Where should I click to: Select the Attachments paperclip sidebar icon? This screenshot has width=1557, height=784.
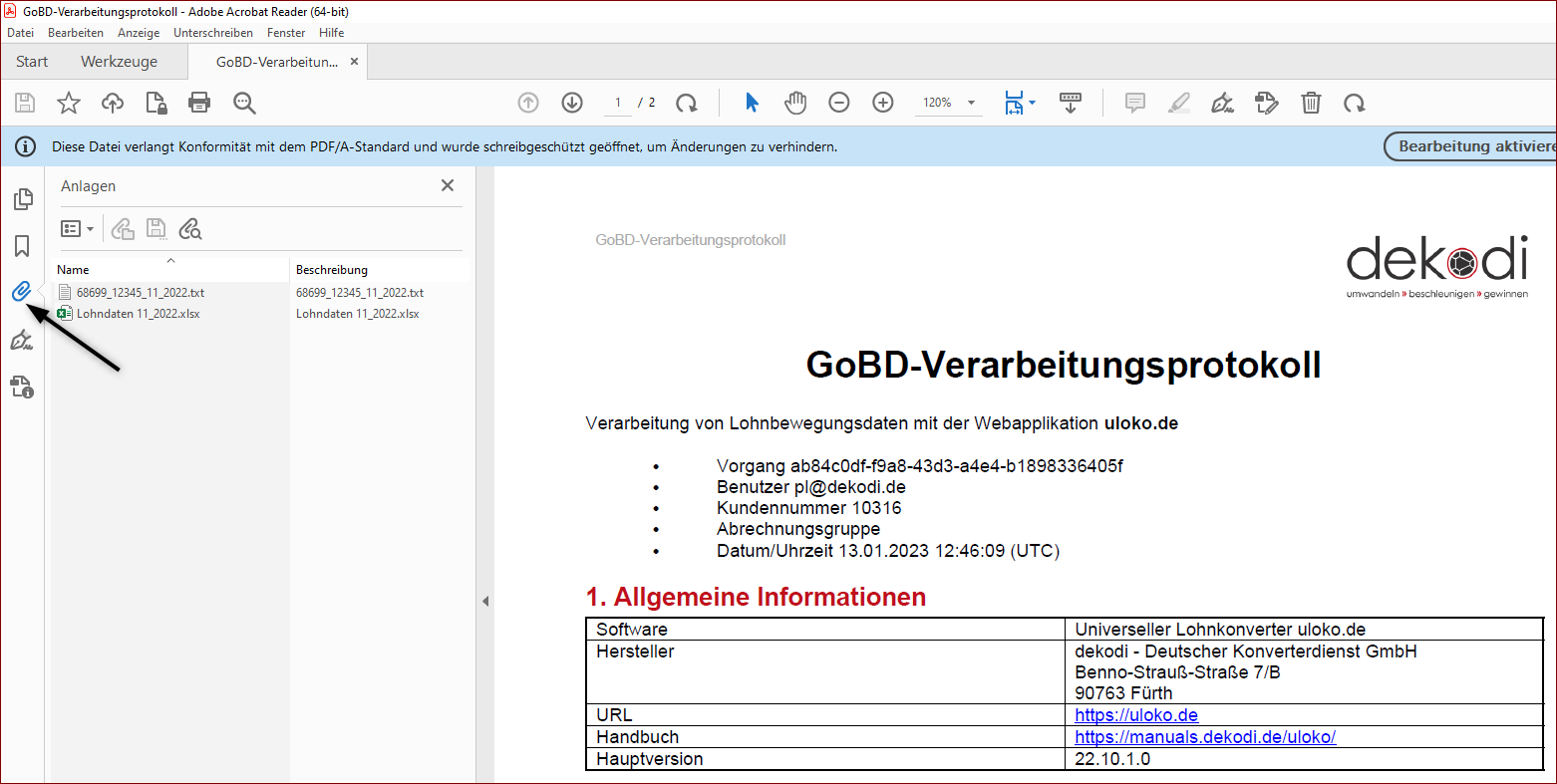23,292
